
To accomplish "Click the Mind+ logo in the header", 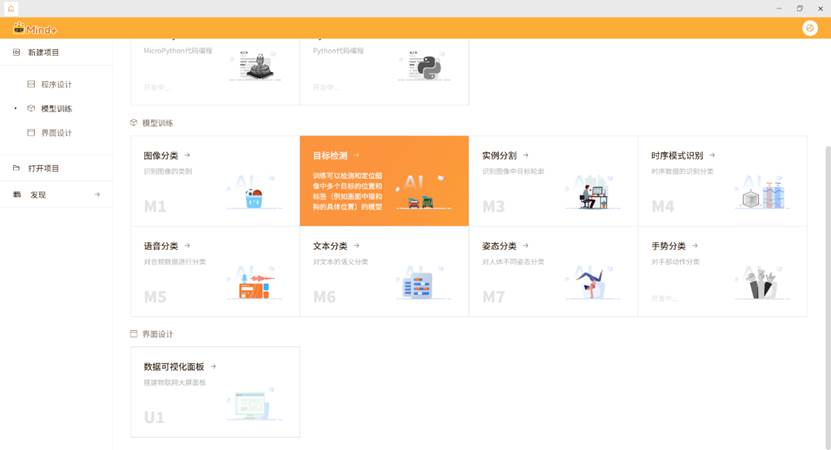I will (x=34, y=28).
